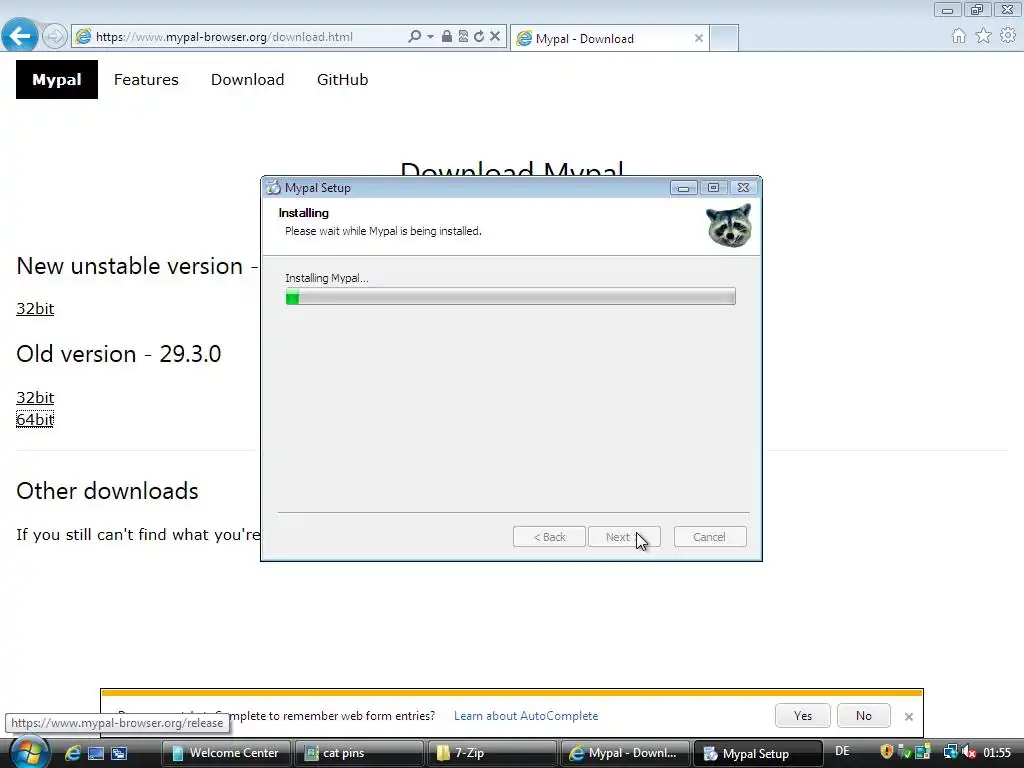
Task: Open the Features page in navigation
Action: (146, 80)
